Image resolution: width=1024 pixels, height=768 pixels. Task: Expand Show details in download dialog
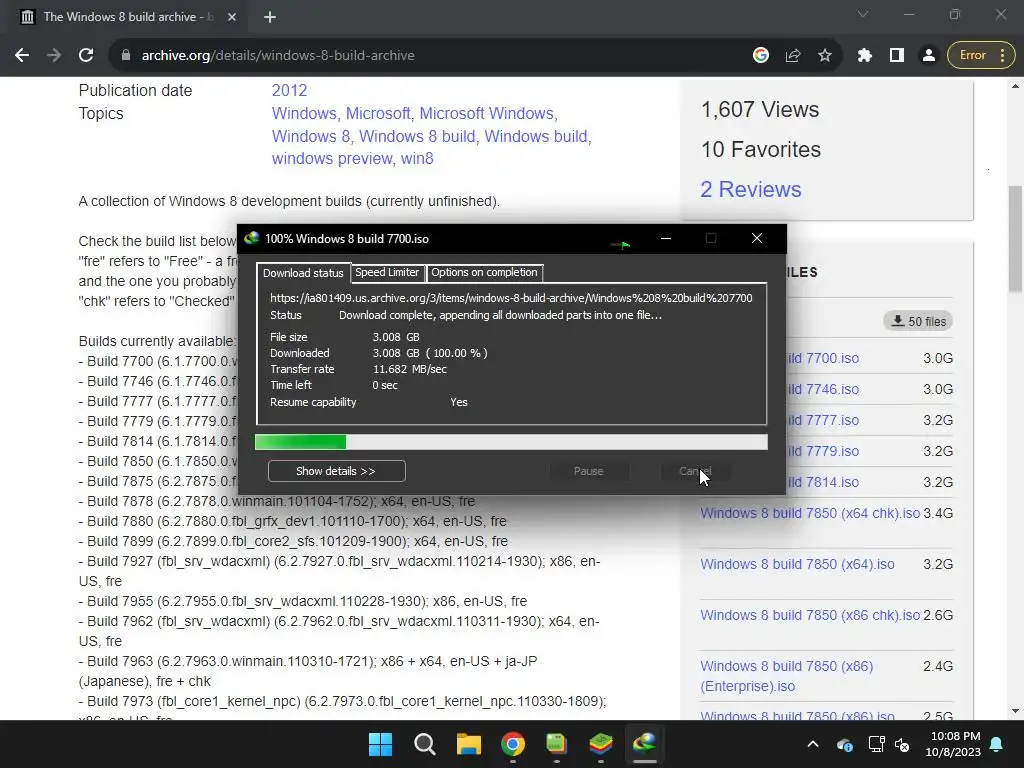(x=336, y=471)
